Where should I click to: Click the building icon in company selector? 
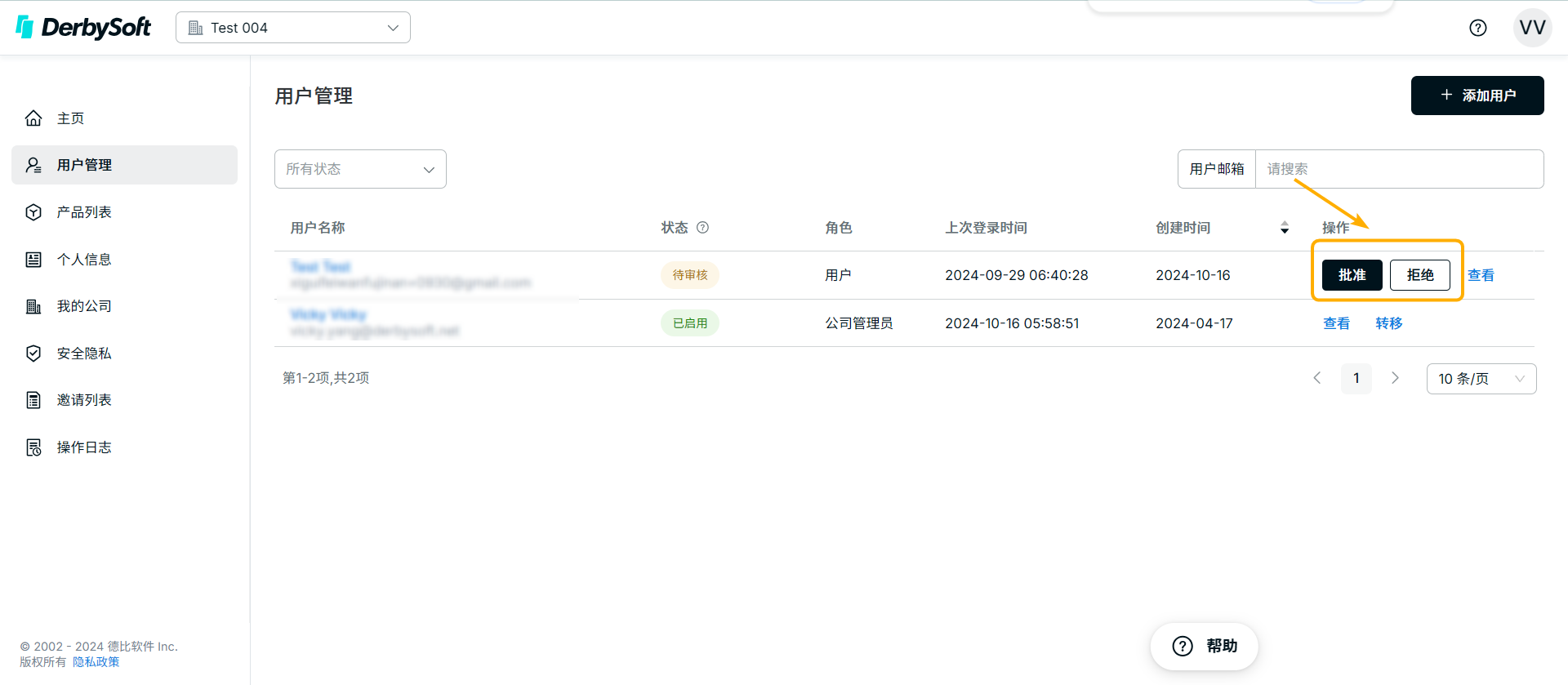(x=196, y=28)
